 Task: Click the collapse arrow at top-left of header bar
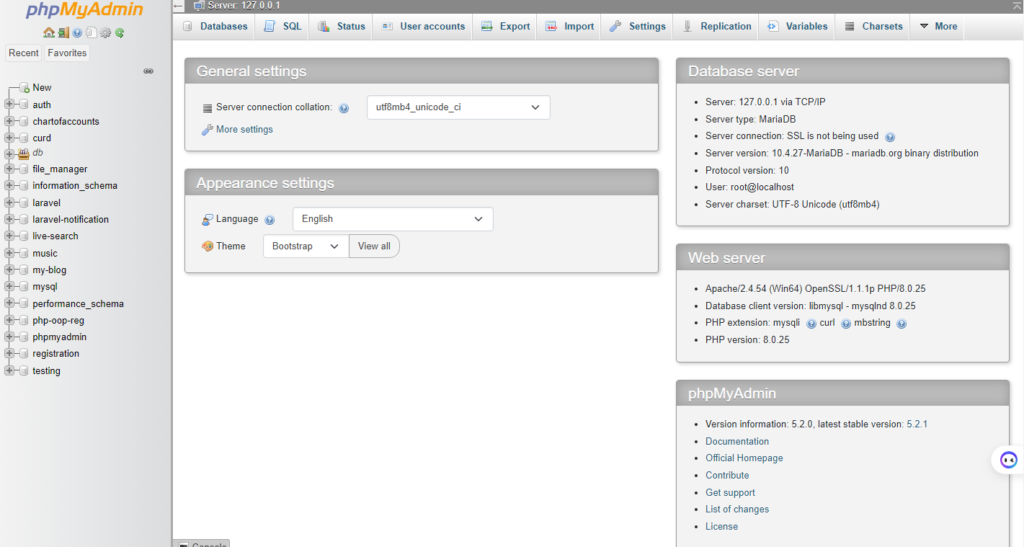[178, 6]
